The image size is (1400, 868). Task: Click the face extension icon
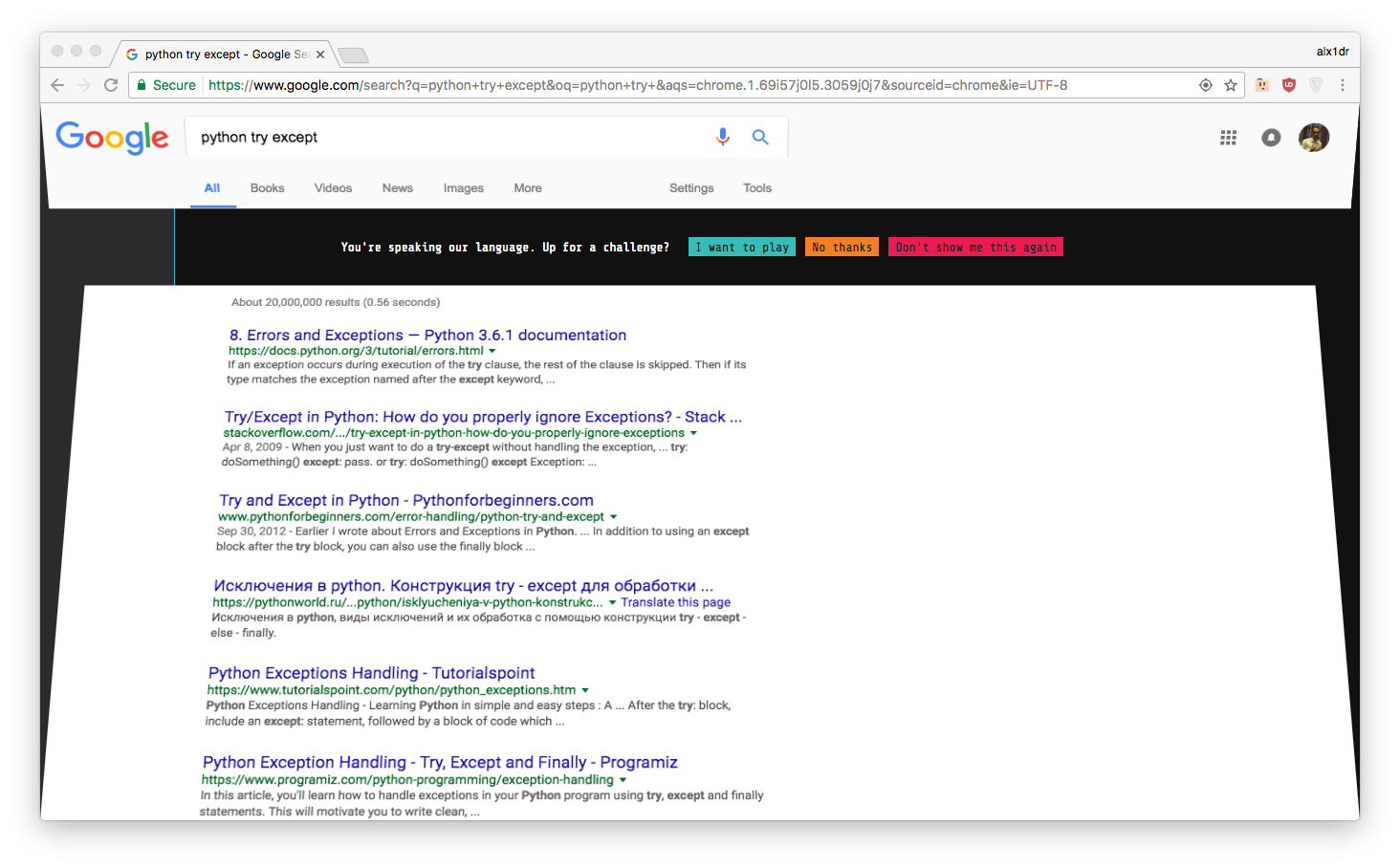[x=1262, y=85]
